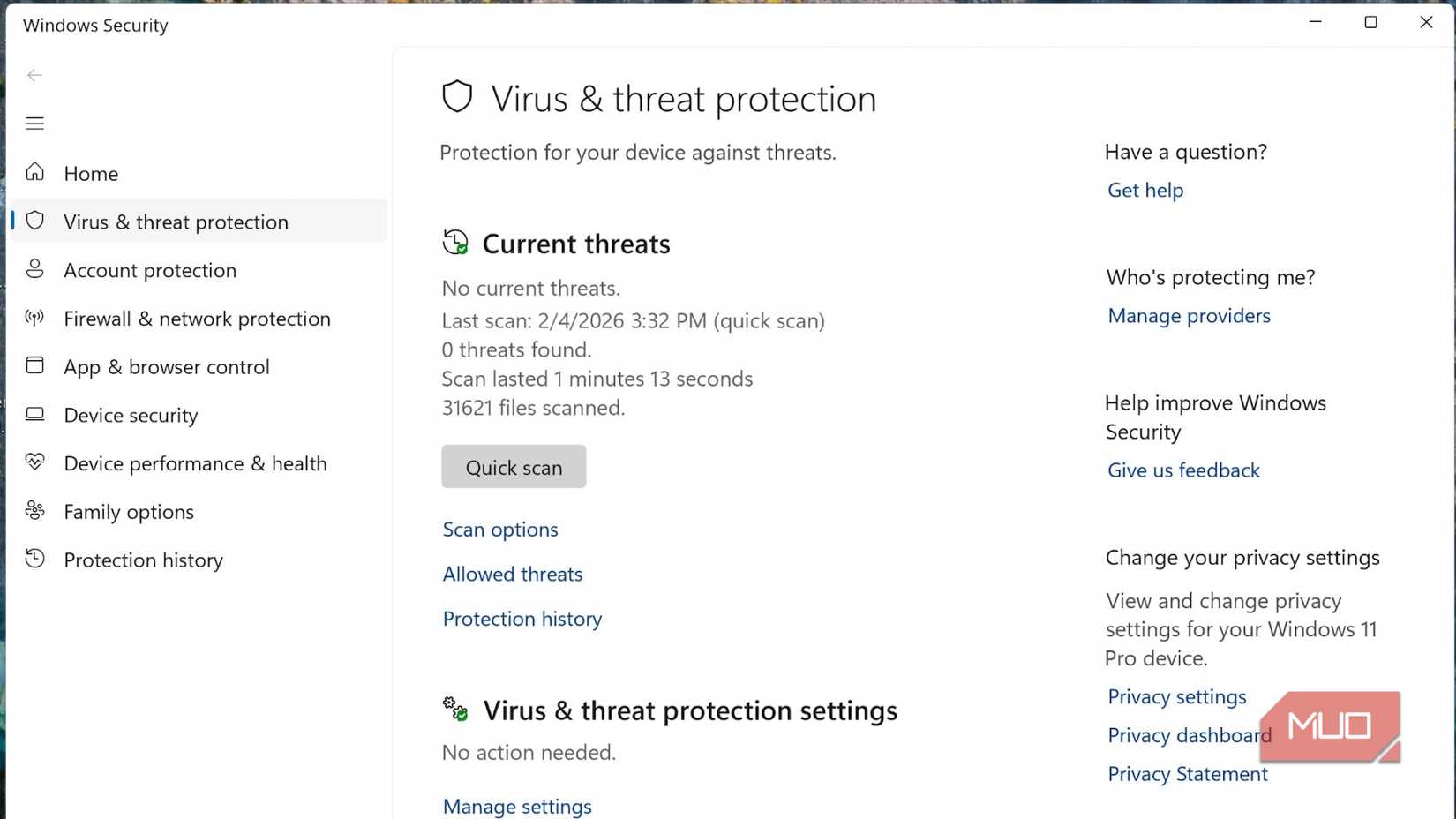Check Device performance & health
Viewport: 1456px width, 819px height.
pos(195,462)
